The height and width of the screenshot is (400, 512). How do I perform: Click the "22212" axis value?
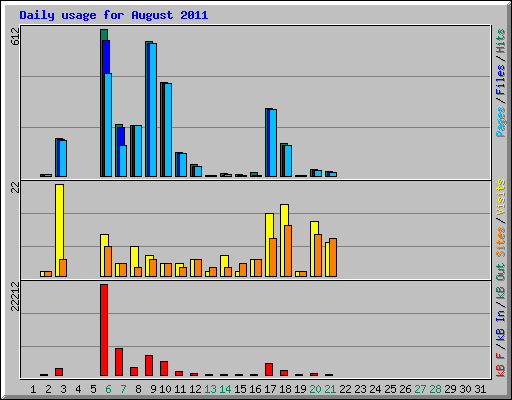15,297
